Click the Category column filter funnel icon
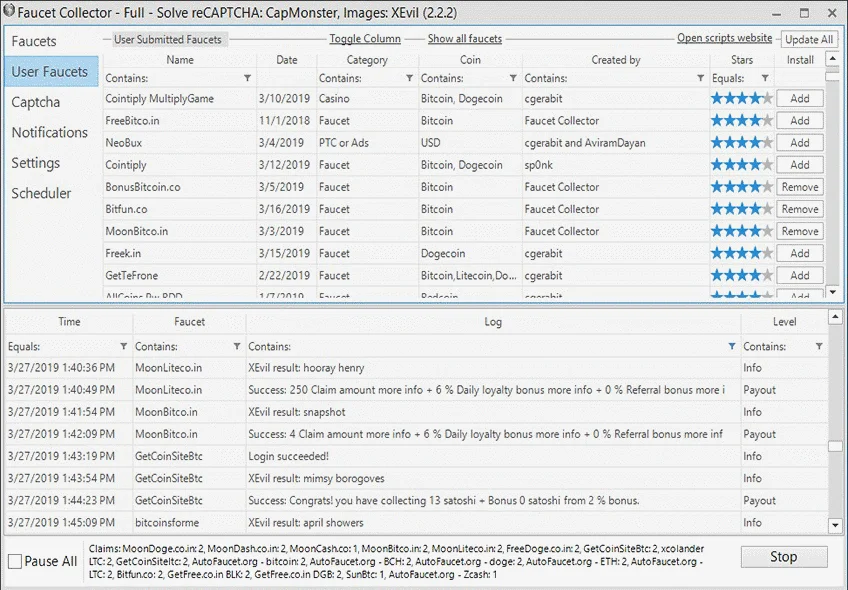This screenshot has width=848, height=590. pos(409,78)
